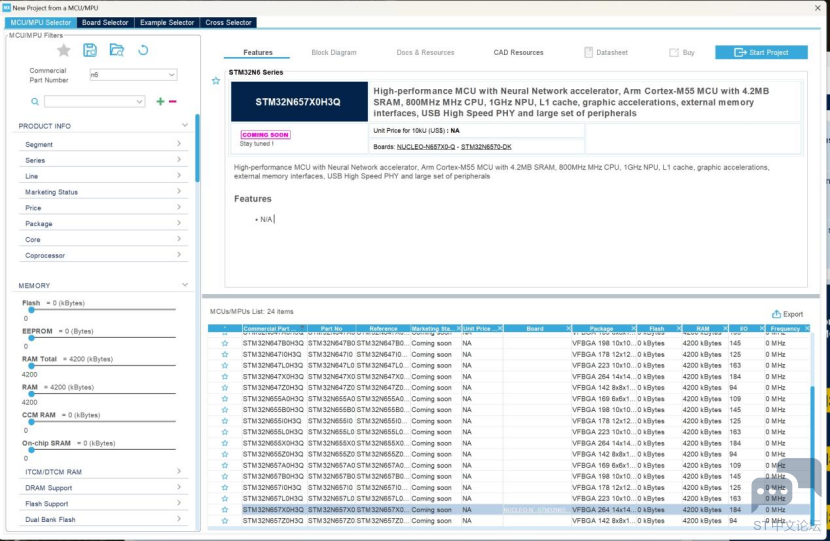Open the search field dropdown

coord(139,102)
